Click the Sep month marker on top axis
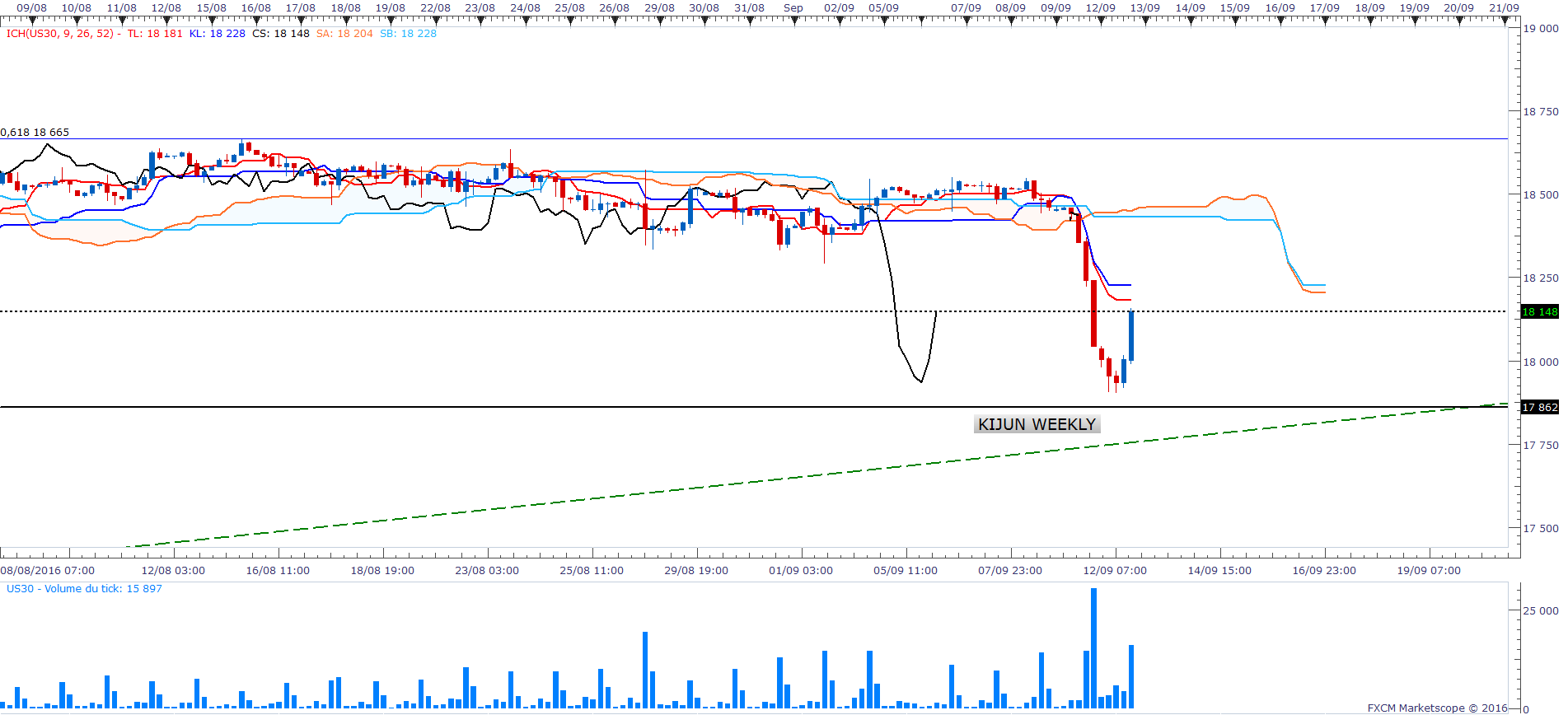Image resolution: width=1568 pixels, height=715 pixels. coord(793,7)
